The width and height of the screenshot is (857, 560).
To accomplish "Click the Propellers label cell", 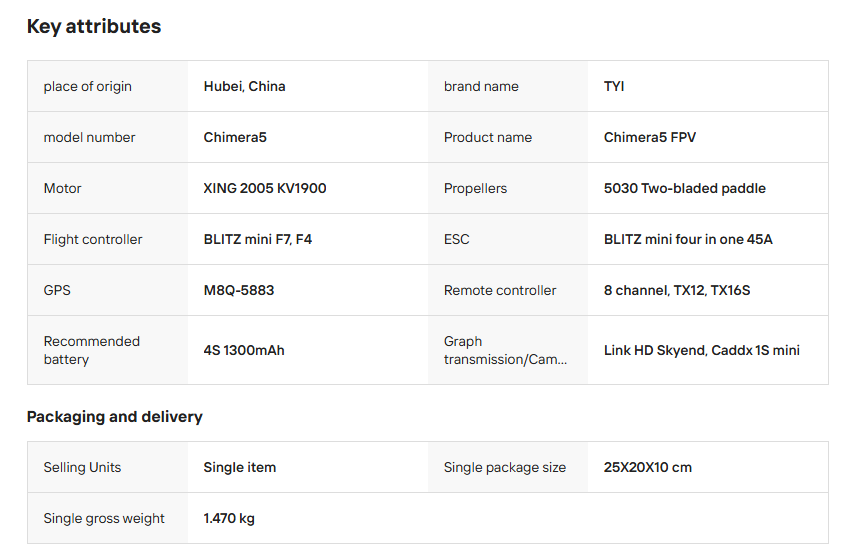I will tap(475, 189).
